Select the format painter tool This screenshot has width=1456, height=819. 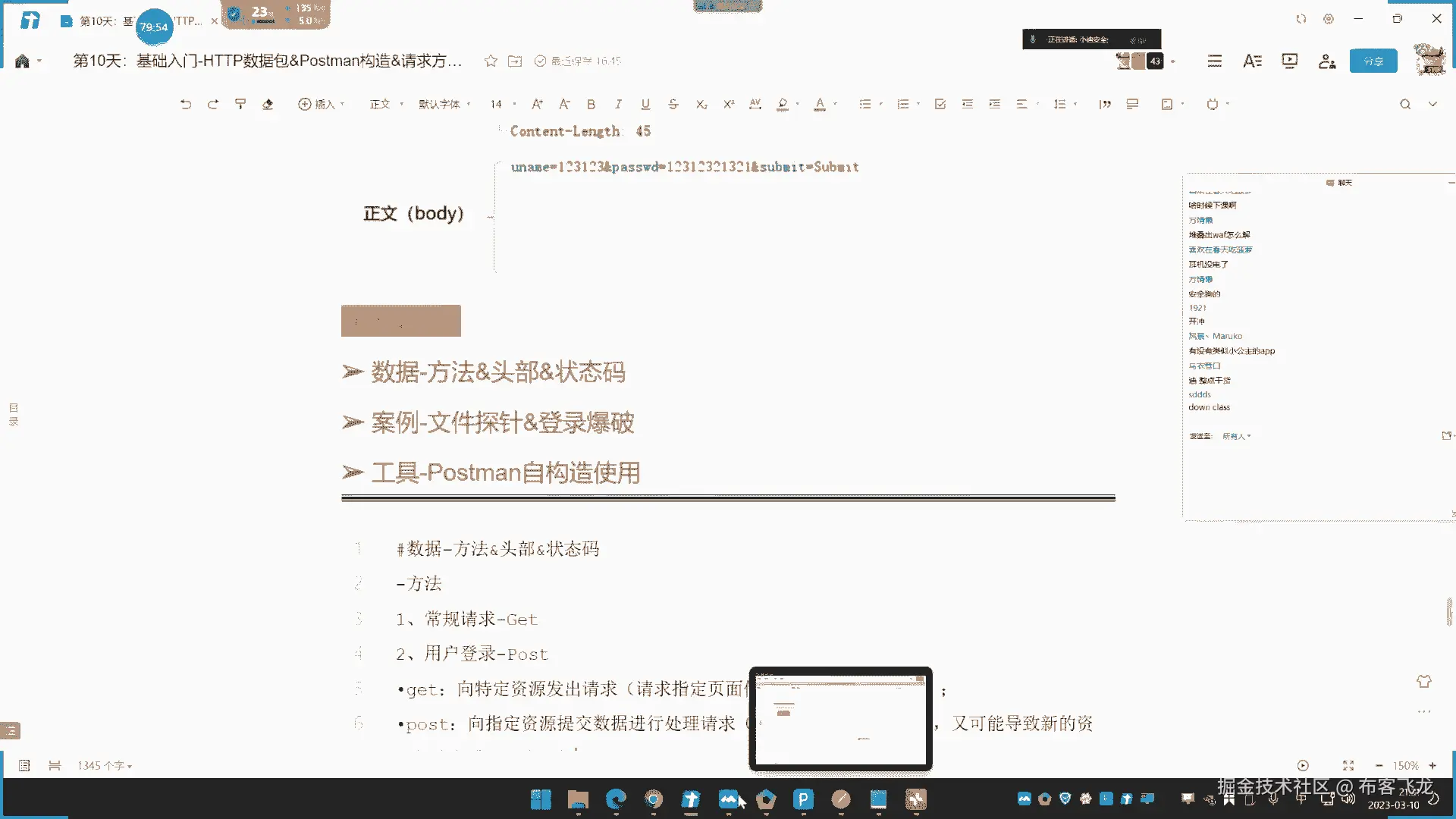[x=240, y=105]
